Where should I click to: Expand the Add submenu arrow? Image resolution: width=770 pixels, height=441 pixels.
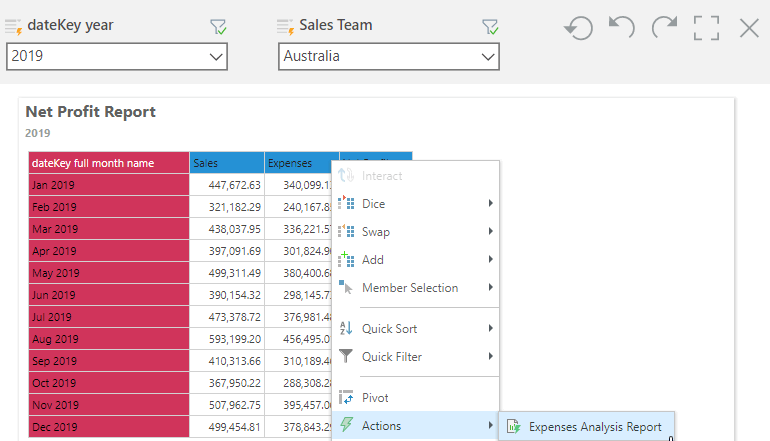coord(490,259)
